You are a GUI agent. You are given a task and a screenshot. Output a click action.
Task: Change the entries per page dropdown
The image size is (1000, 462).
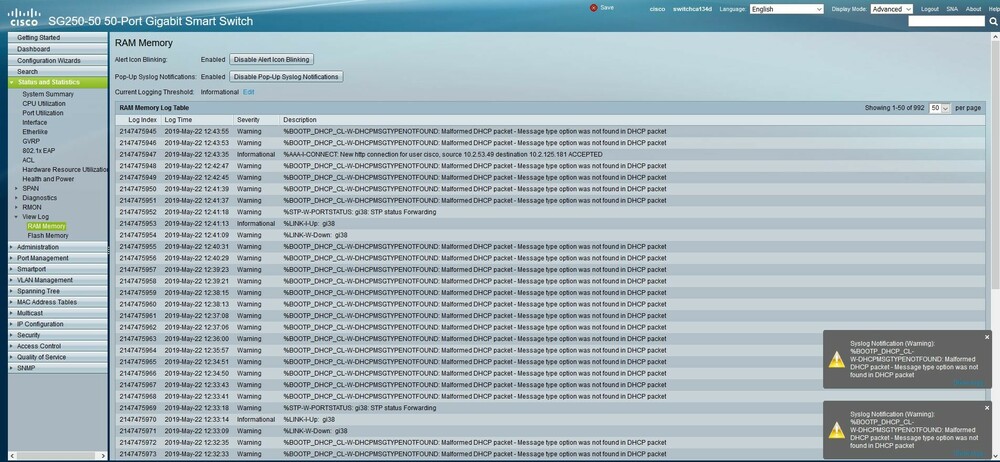tap(939, 107)
